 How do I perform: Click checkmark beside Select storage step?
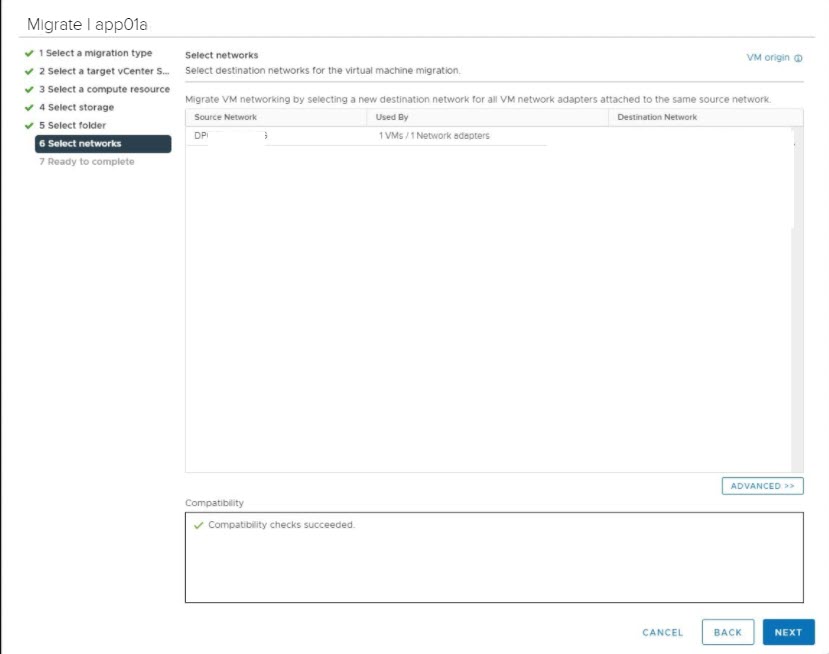[28, 107]
